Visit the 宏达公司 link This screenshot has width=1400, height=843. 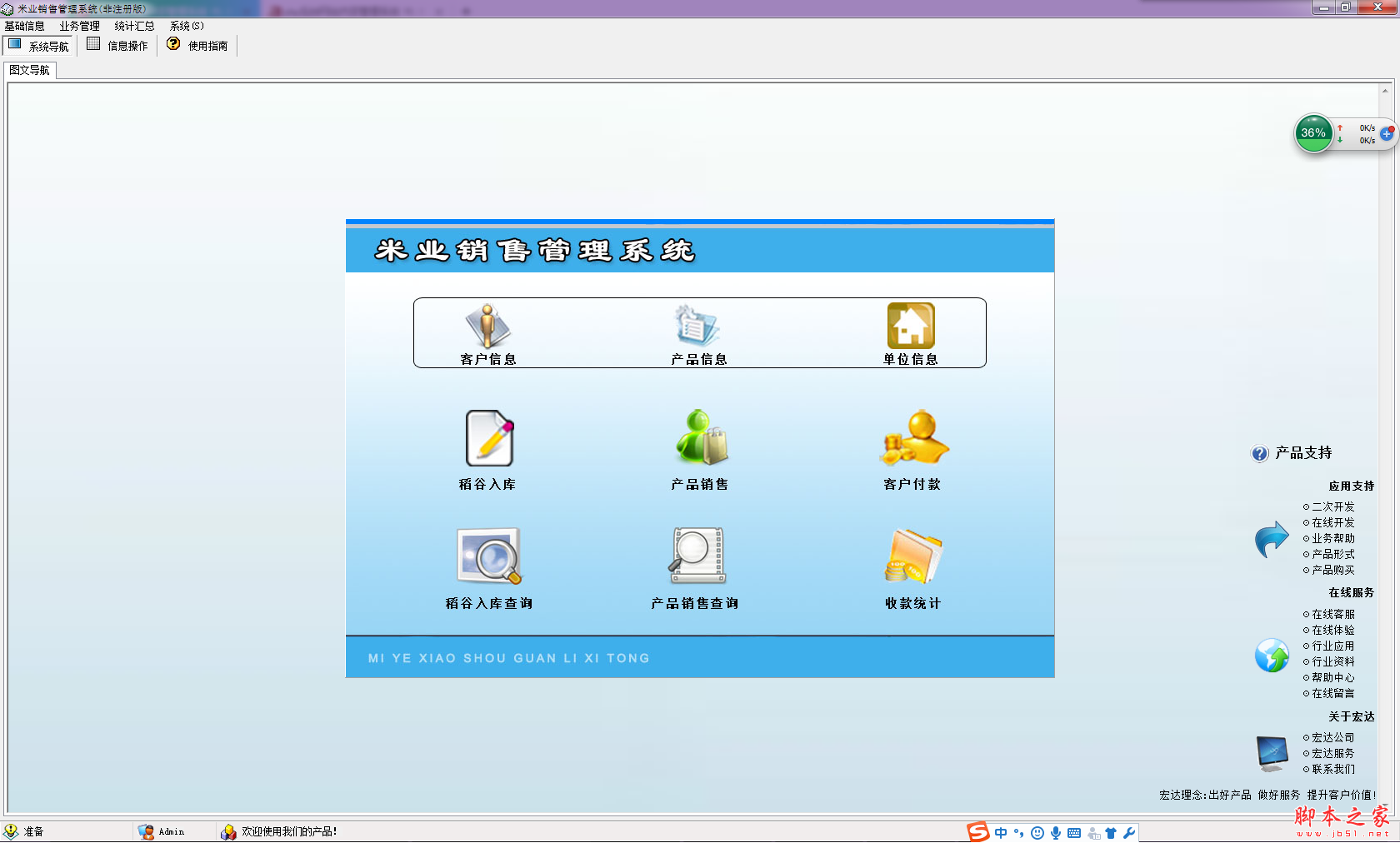pos(1333,737)
